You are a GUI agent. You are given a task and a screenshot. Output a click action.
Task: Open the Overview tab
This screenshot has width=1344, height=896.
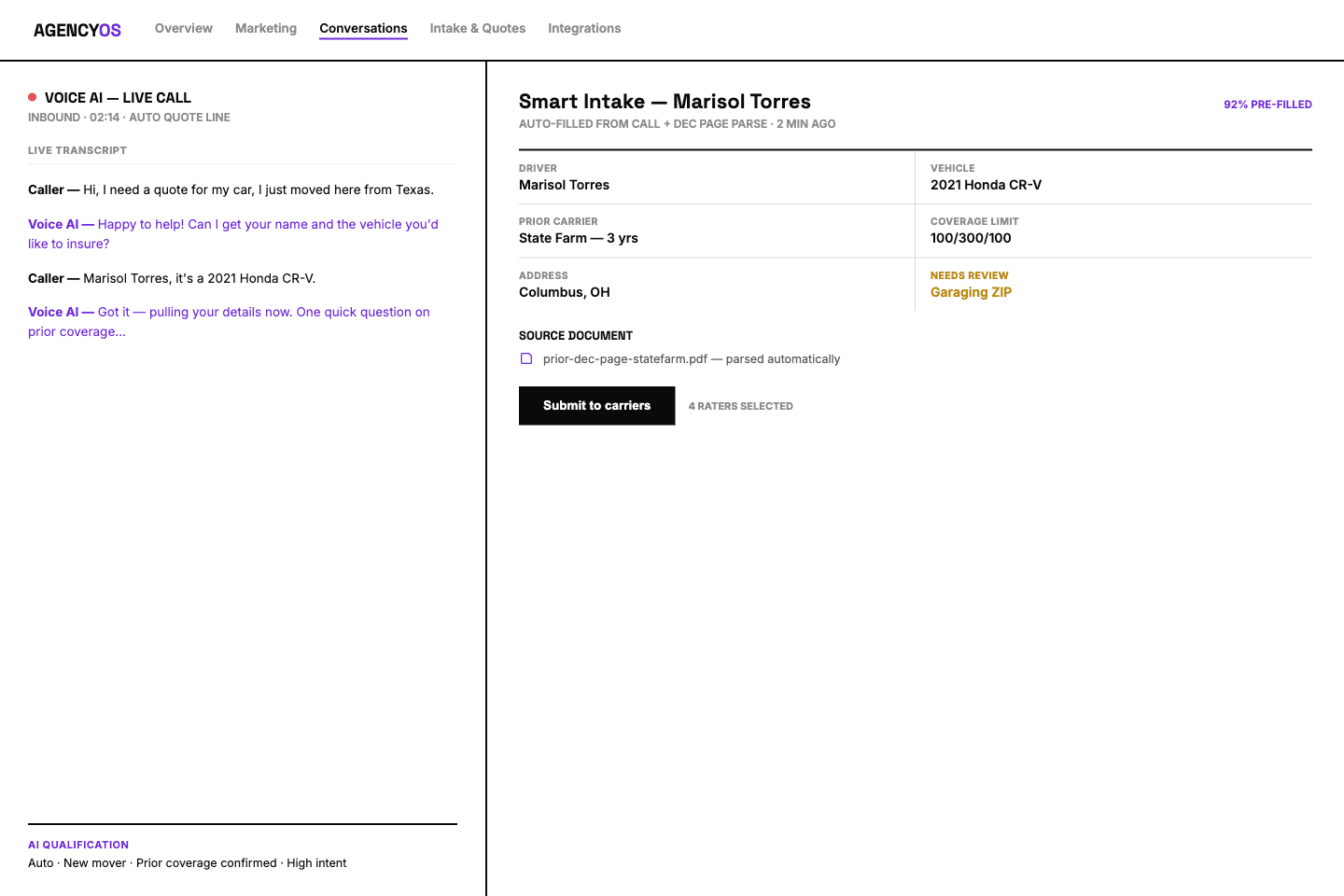(184, 28)
